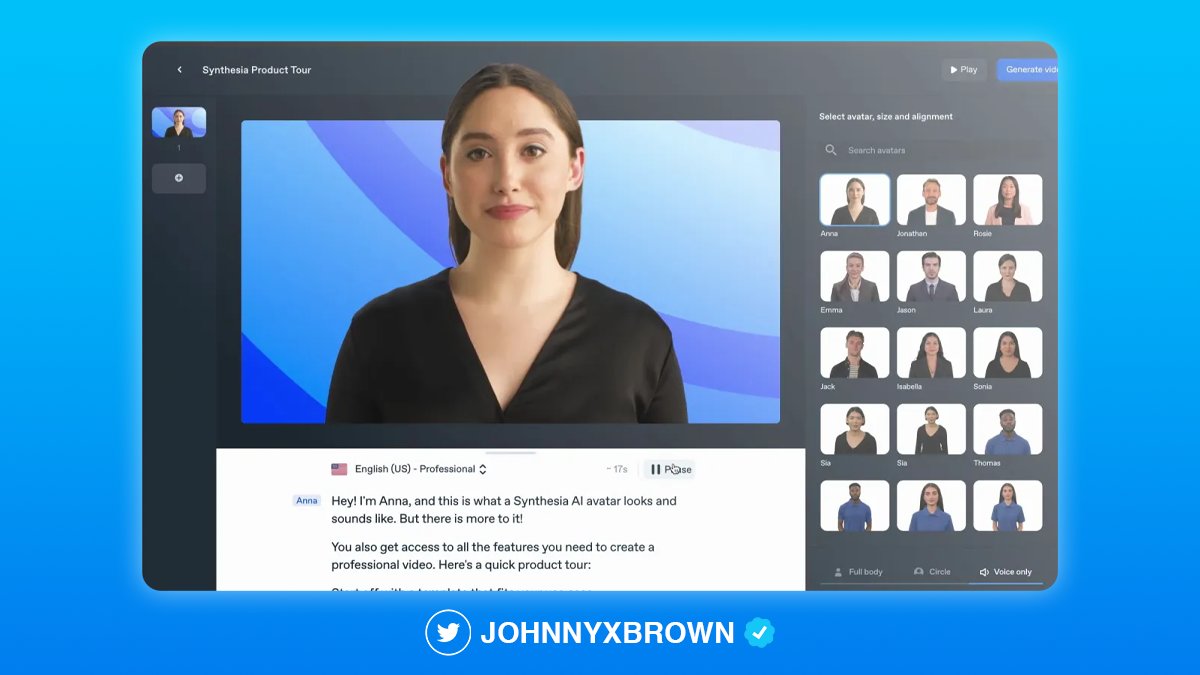1200x675 pixels.
Task: Click the script line starting "Hey! I'm Anna"
Action: click(504, 510)
